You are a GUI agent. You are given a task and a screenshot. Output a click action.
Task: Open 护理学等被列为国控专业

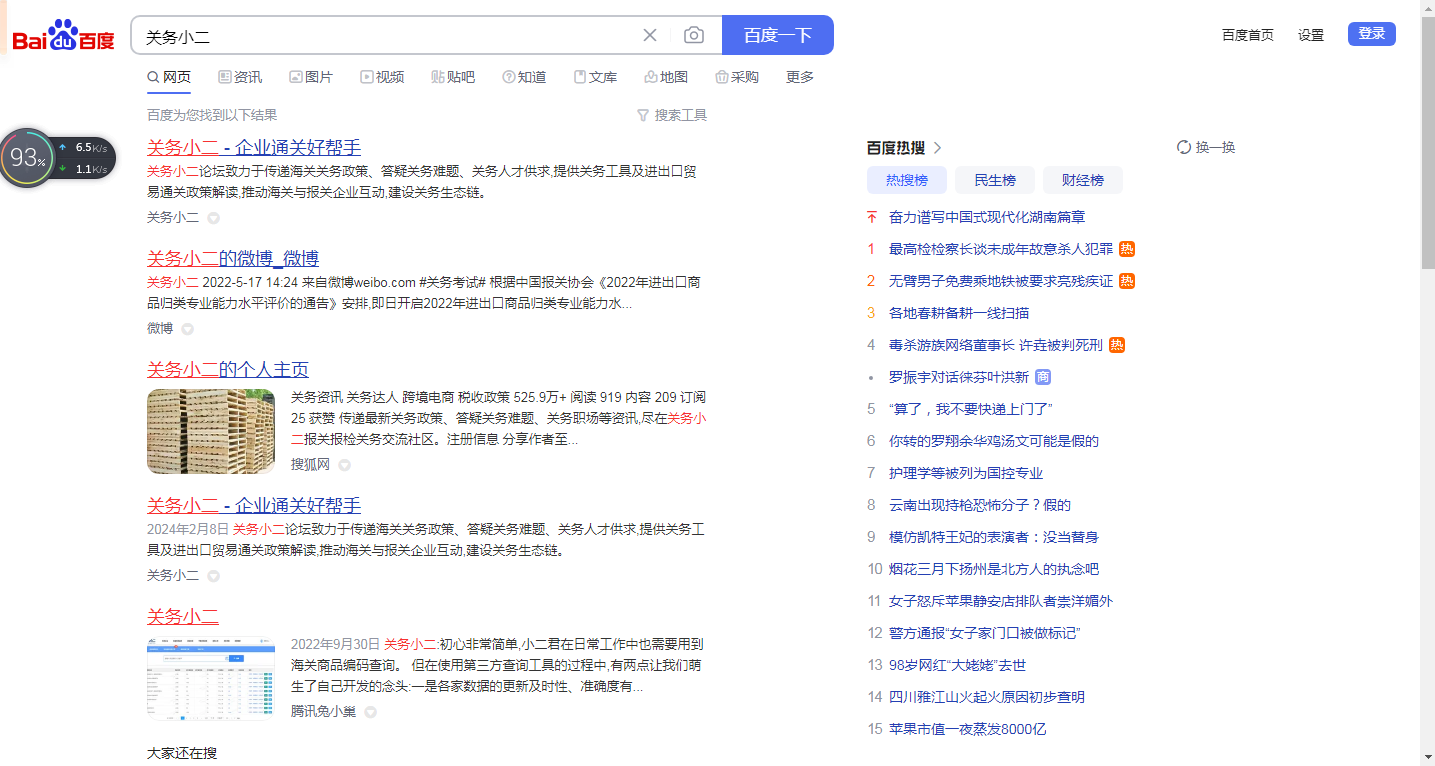click(x=966, y=473)
